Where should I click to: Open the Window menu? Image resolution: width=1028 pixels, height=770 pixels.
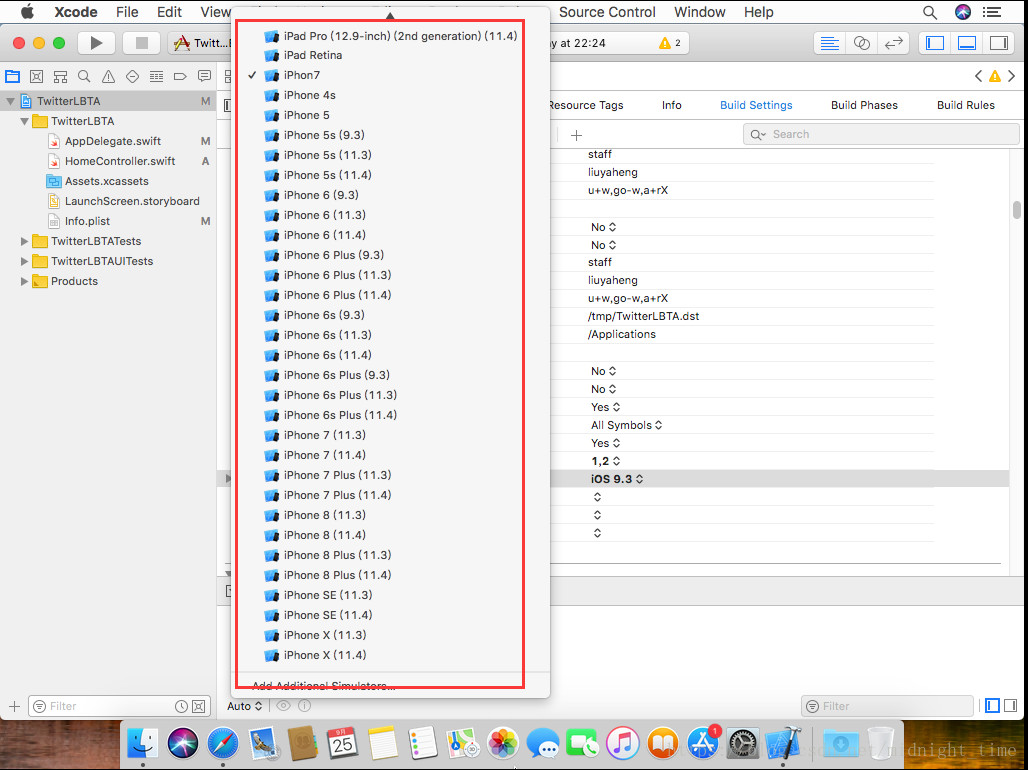pyautogui.click(x=700, y=12)
